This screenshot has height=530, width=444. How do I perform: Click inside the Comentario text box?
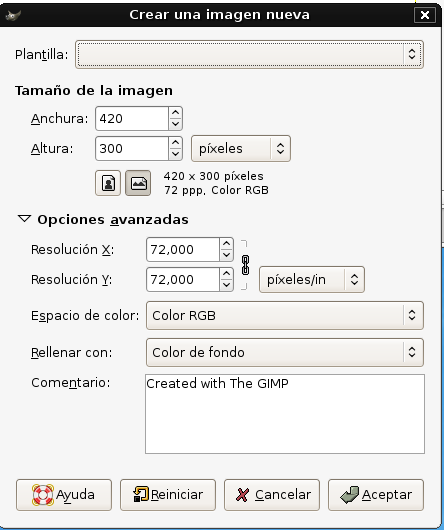pos(285,414)
